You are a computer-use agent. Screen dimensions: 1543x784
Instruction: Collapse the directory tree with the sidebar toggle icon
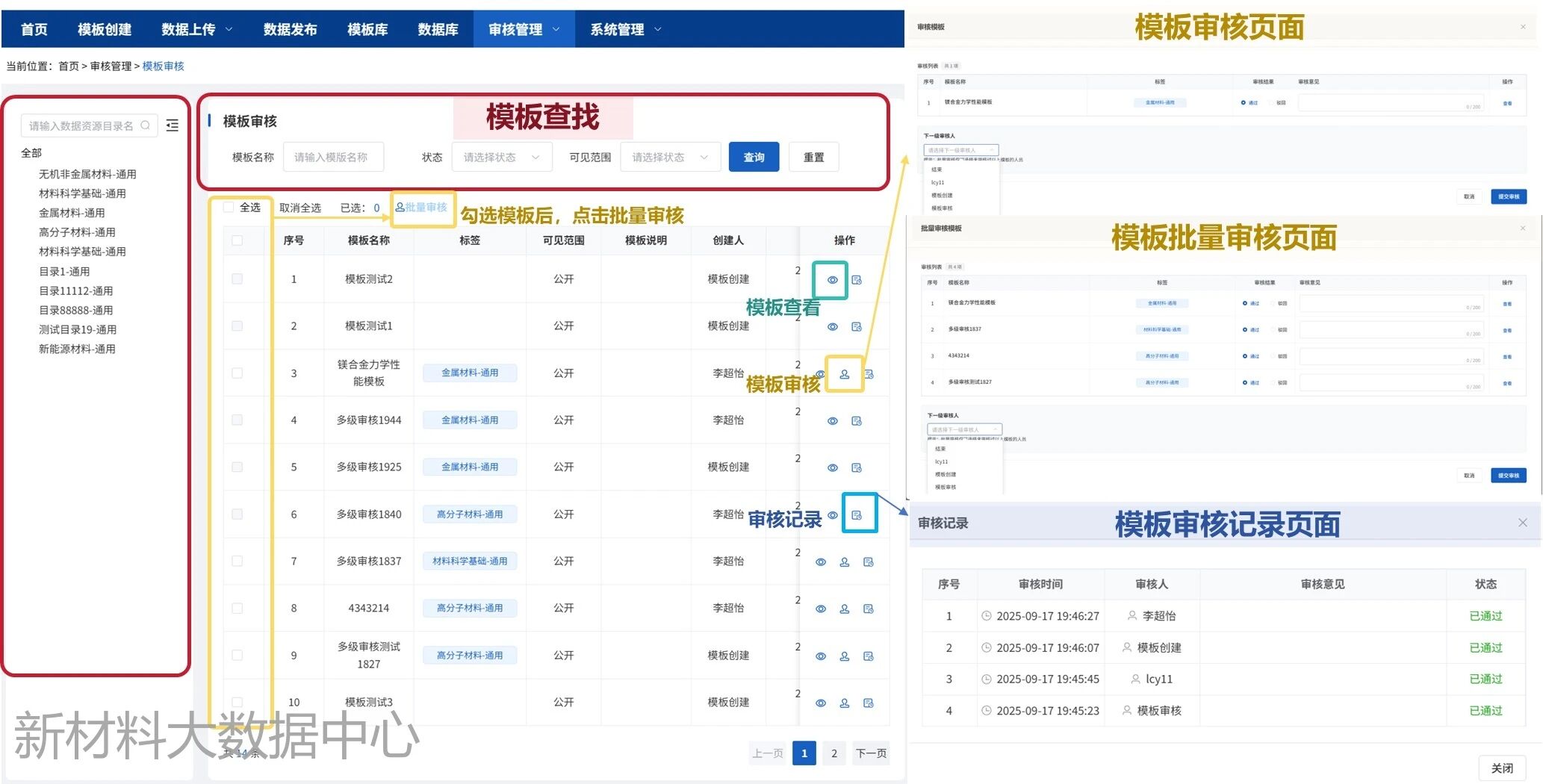[173, 125]
